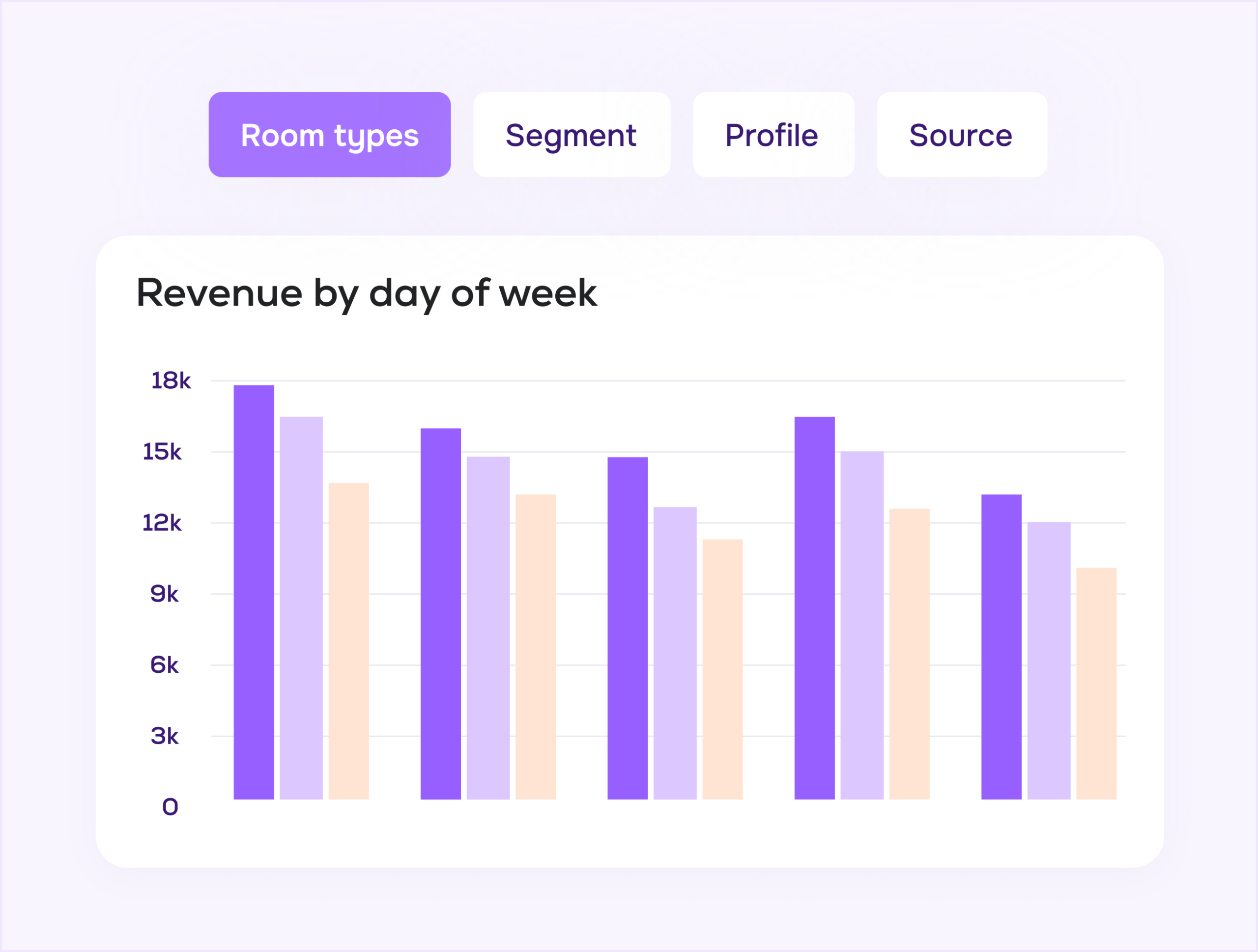Click the dark purple bar in fourth group
Viewport: 1258px width, 952px height.
814,608
